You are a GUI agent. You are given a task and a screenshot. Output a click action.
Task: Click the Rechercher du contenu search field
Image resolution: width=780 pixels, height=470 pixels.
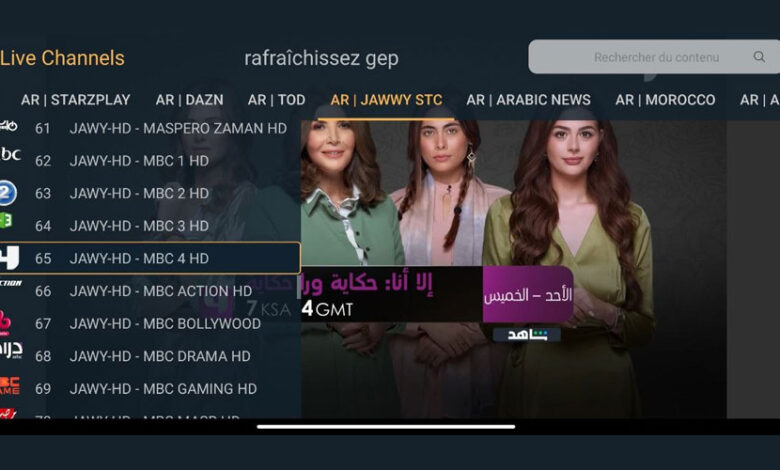pos(654,57)
